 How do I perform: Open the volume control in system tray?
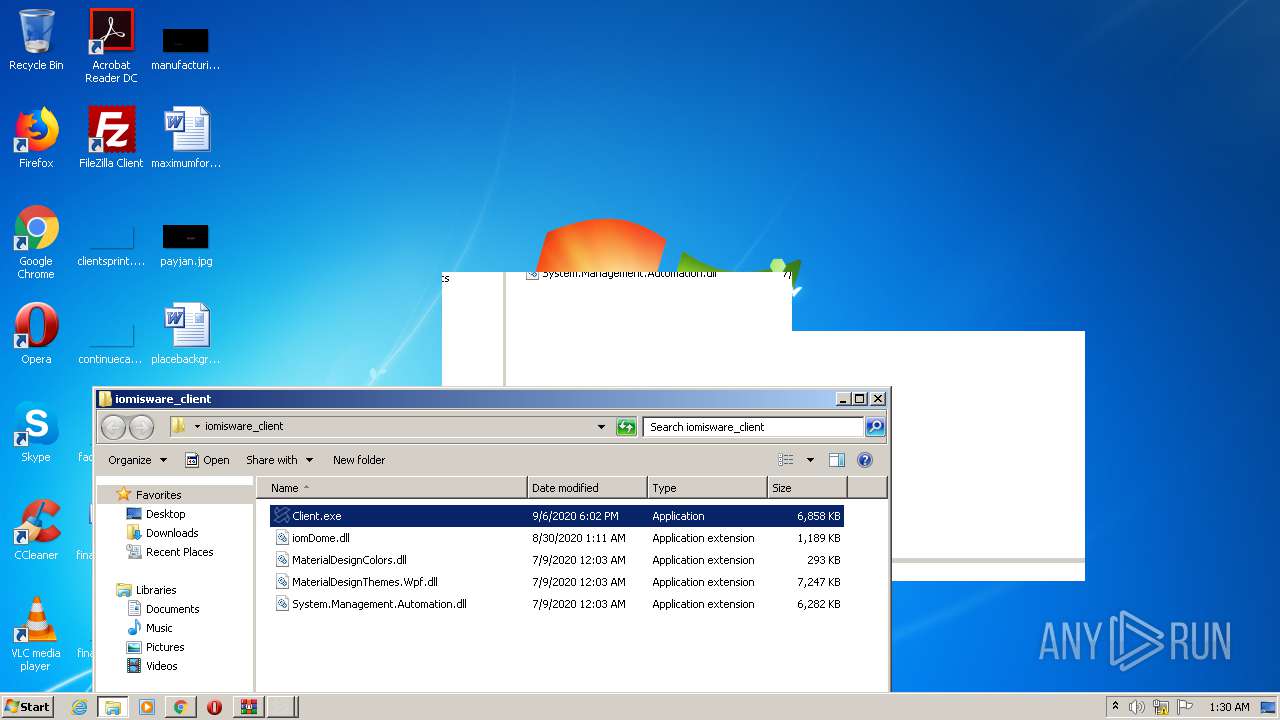coord(1137,707)
